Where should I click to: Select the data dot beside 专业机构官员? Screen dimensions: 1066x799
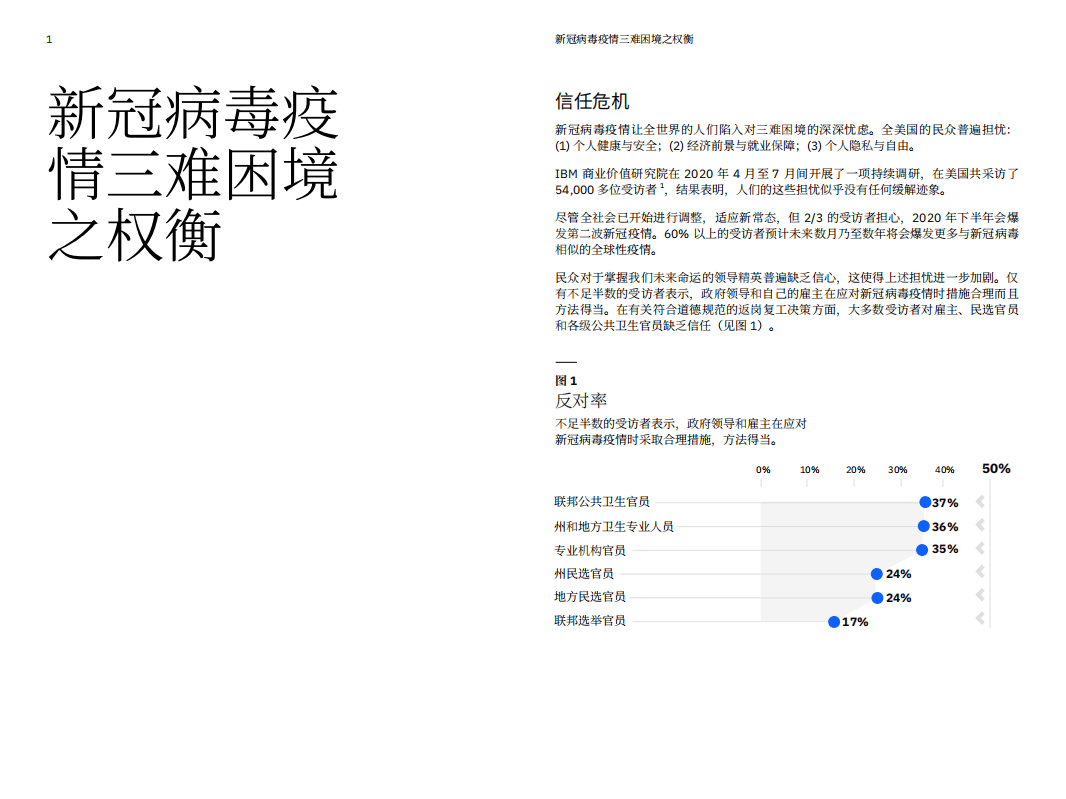[x=921, y=549]
